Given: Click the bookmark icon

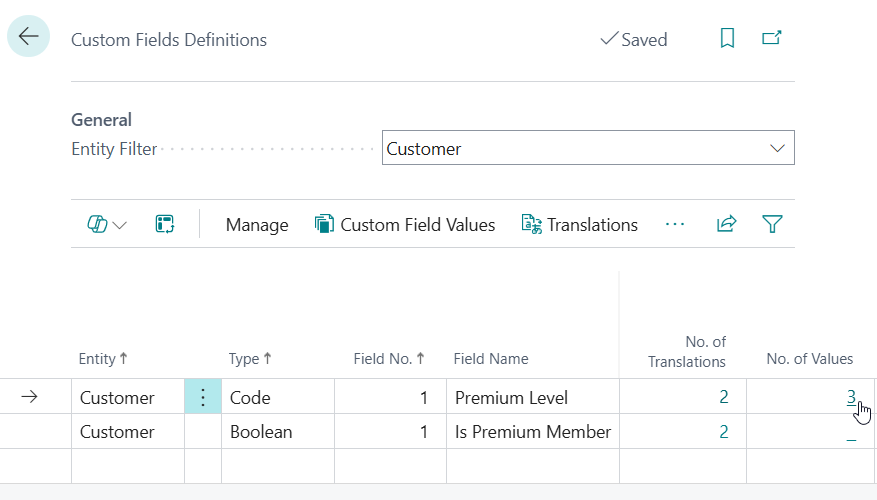Looking at the screenshot, I should click(x=727, y=39).
